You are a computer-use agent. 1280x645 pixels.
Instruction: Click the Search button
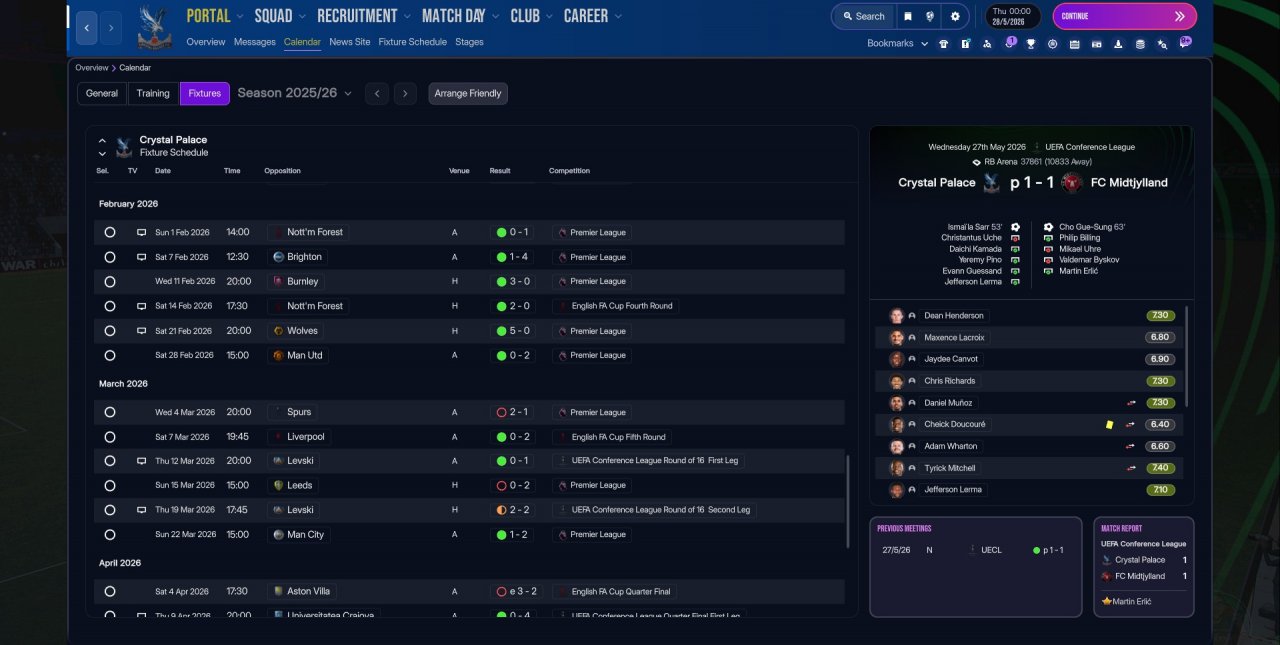click(863, 16)
